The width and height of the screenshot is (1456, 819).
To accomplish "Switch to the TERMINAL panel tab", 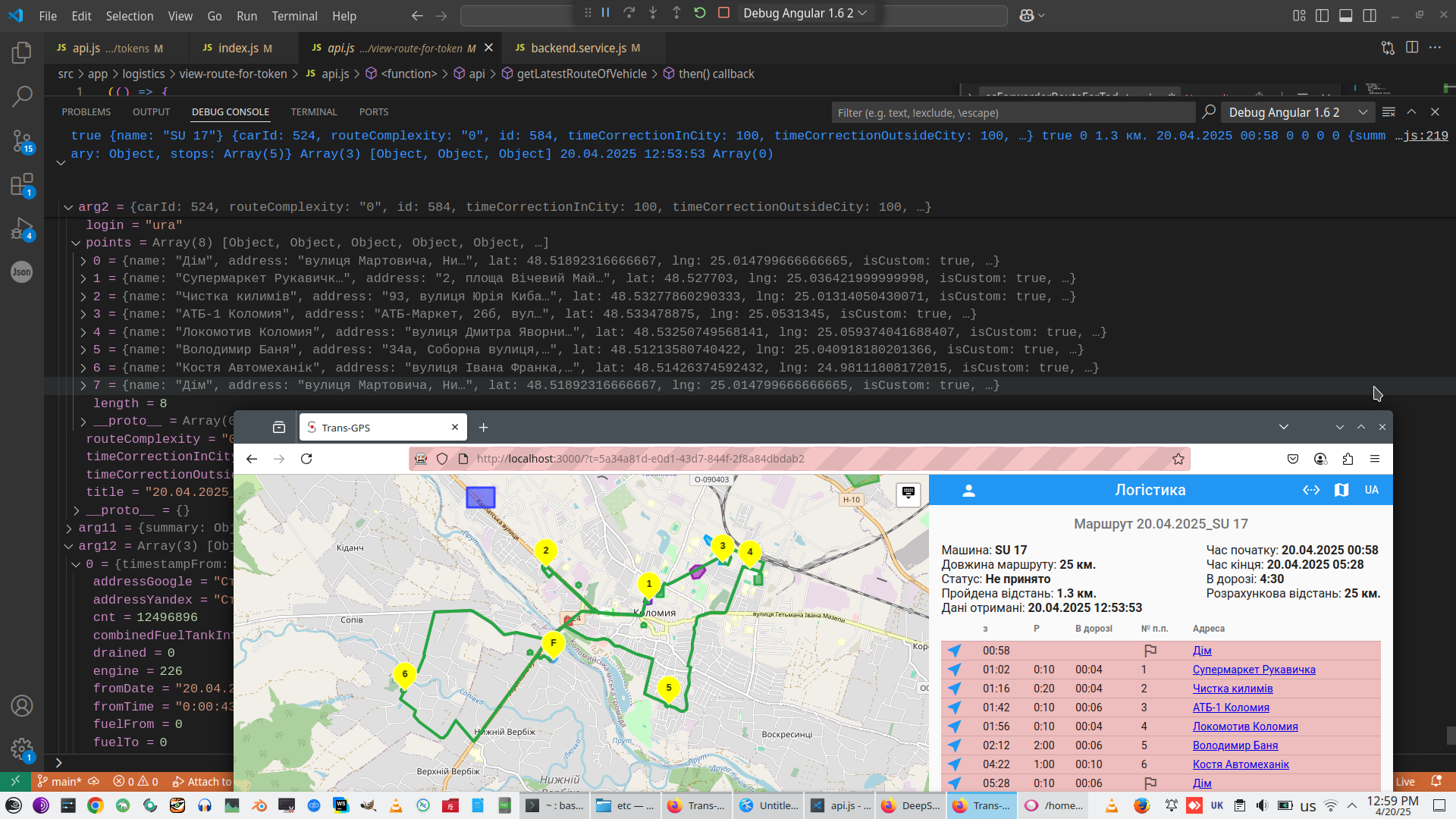I will click(313, 111).
